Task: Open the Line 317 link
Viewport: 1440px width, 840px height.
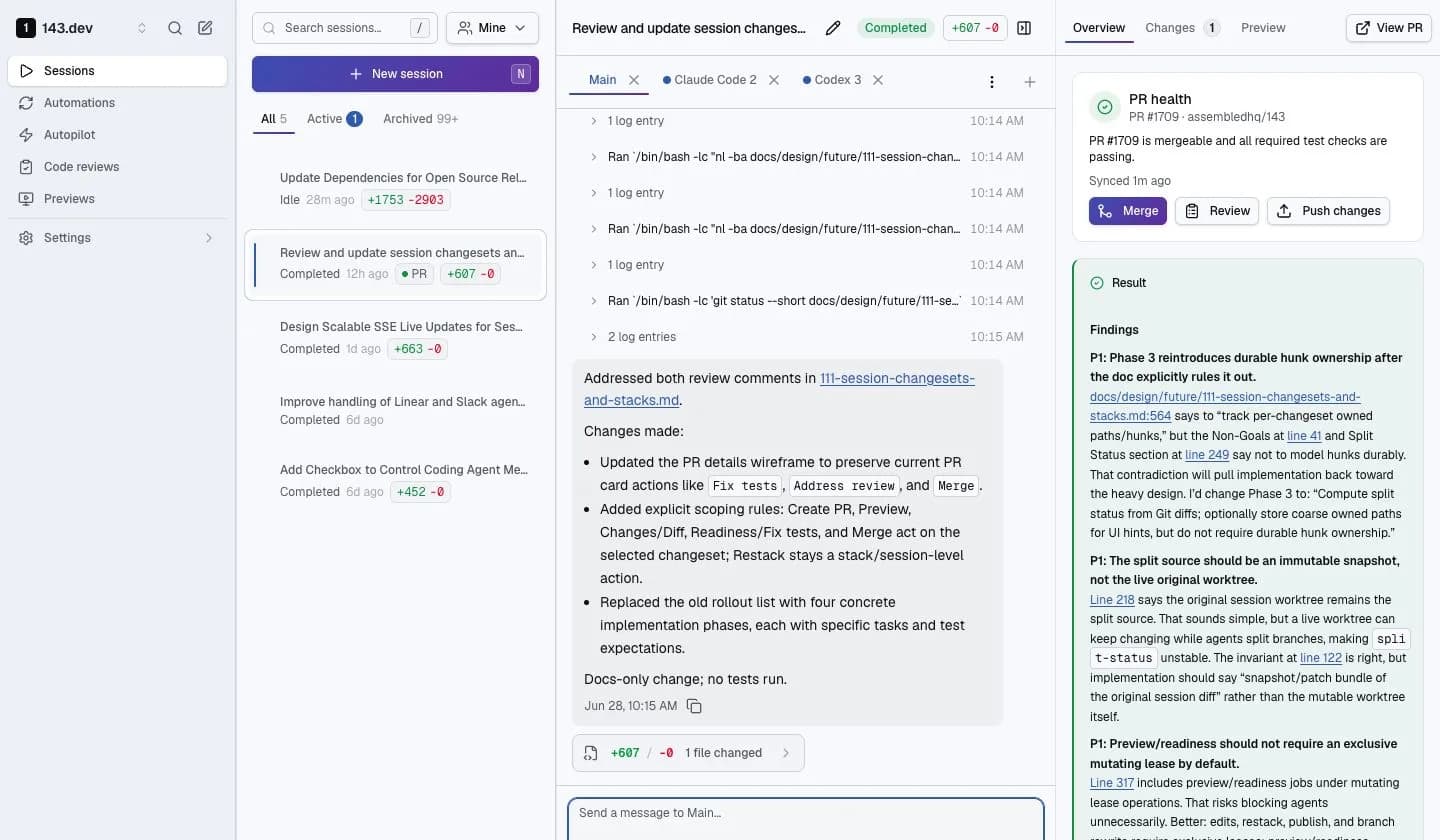Action: pyautogui.click(x=1112, y=783)
